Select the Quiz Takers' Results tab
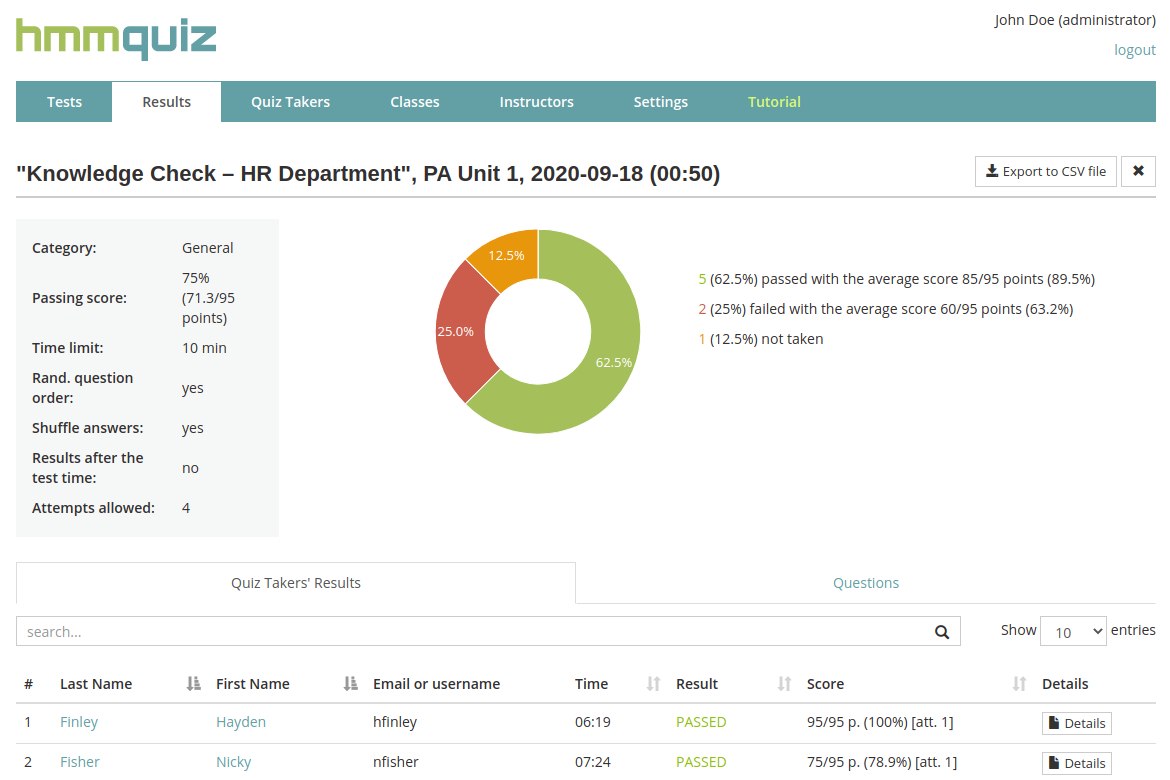Image resolution: width=1170 pixels, height=780 pixels. point(296,583)
